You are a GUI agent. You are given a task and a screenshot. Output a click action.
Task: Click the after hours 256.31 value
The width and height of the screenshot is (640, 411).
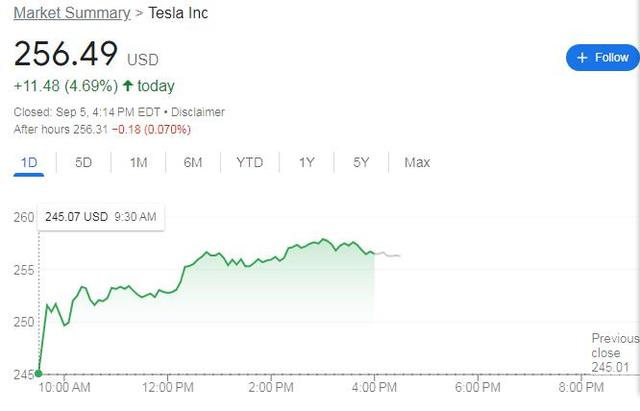click(90, 129)
